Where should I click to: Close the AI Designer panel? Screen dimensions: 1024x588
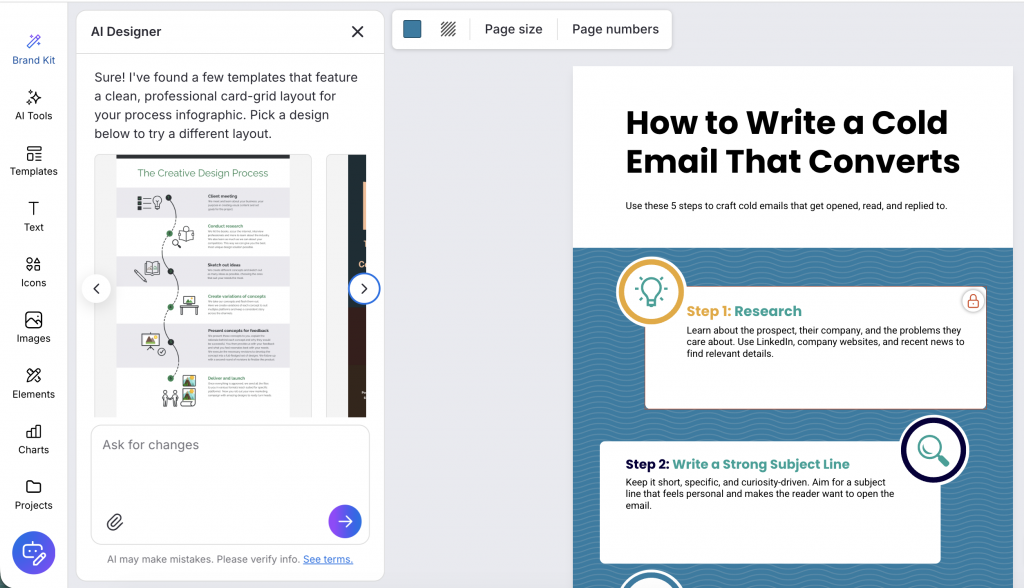[x=357, y=31]
